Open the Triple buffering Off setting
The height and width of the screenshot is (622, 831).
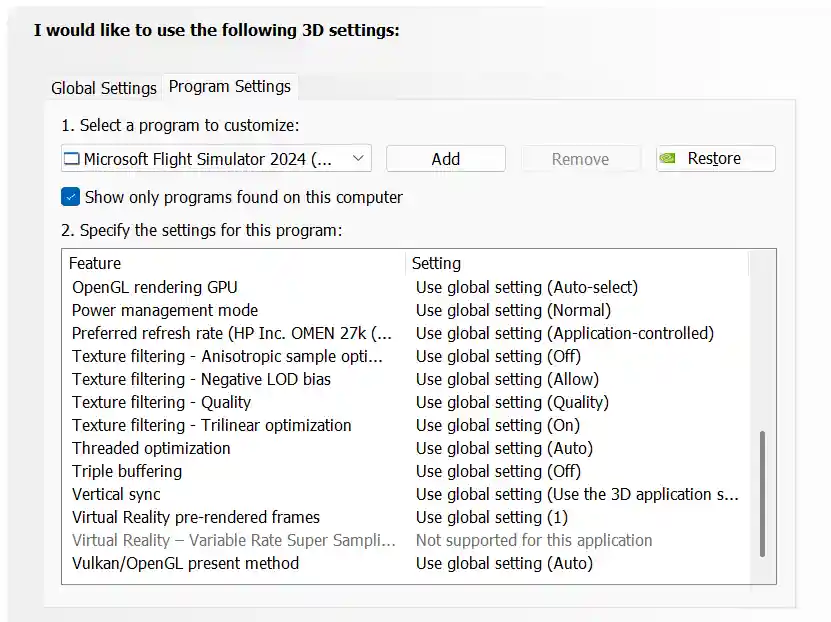(498, 471)
